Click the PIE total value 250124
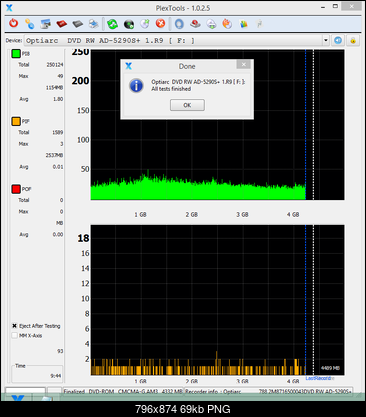The image size is (366, 417). pos(55,65)
